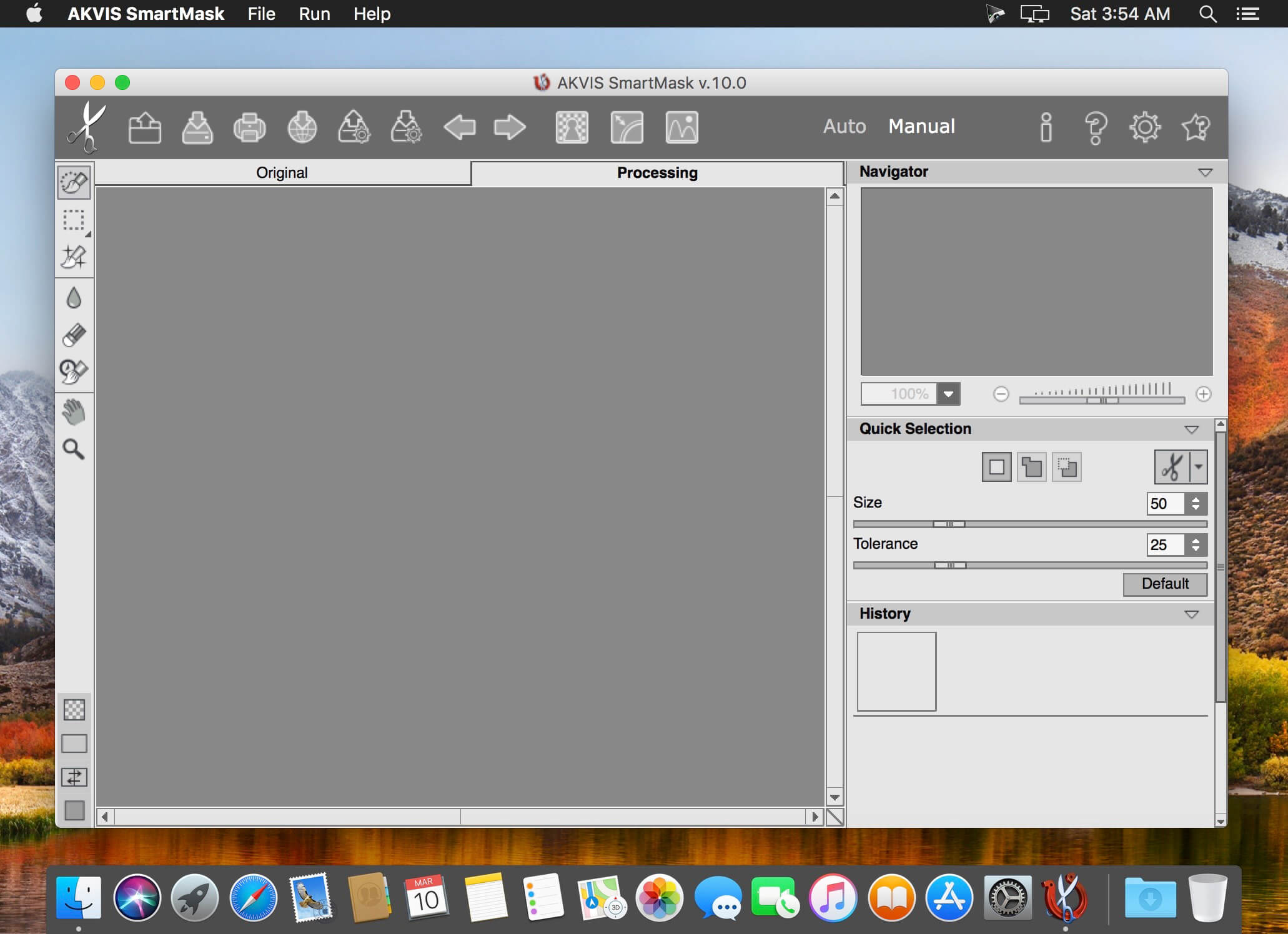Viewport: 1288px width, 934px height.
Task: Open Preferences with the gear icon
Action: (x=1145, y=127)
